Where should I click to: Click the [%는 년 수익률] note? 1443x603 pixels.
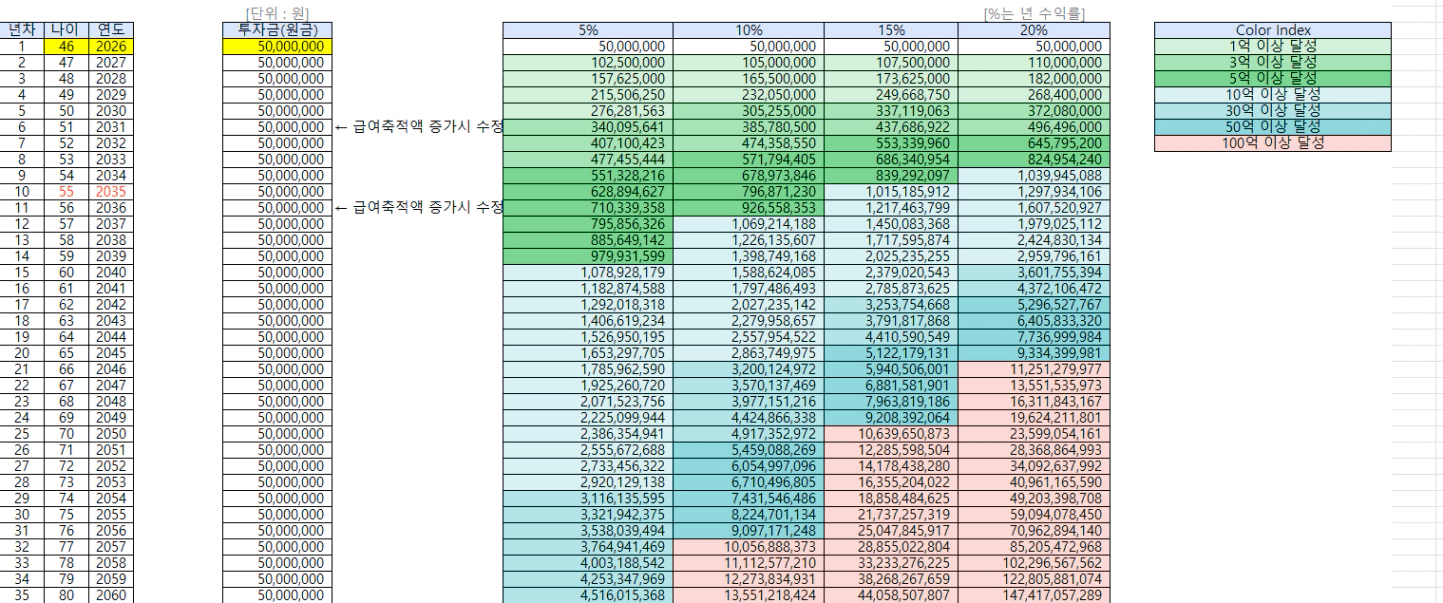coord(1036,13)
